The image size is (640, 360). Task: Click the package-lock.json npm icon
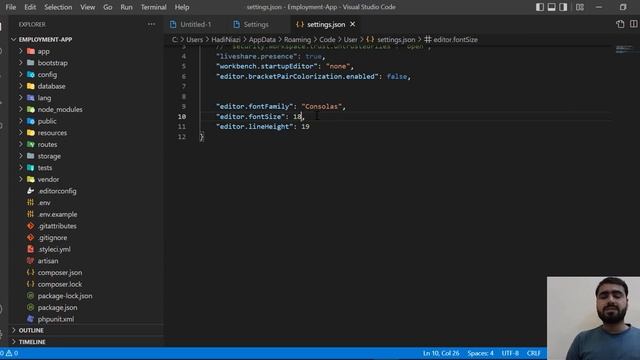tap(31, 296)
